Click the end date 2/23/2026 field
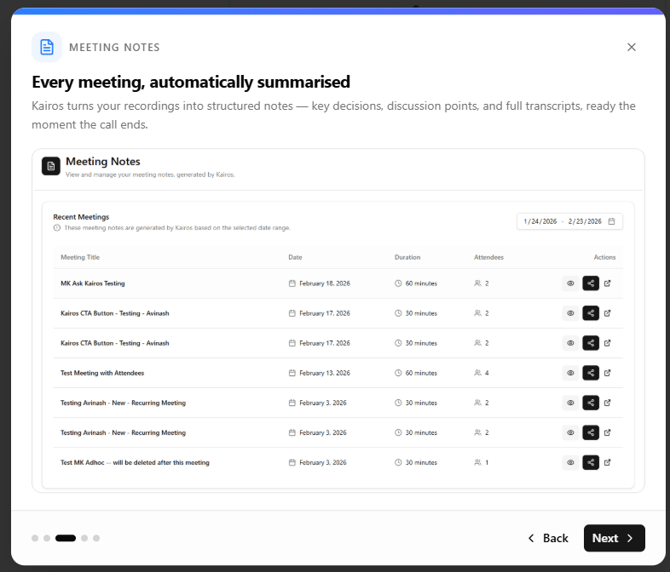 (585, 221)
